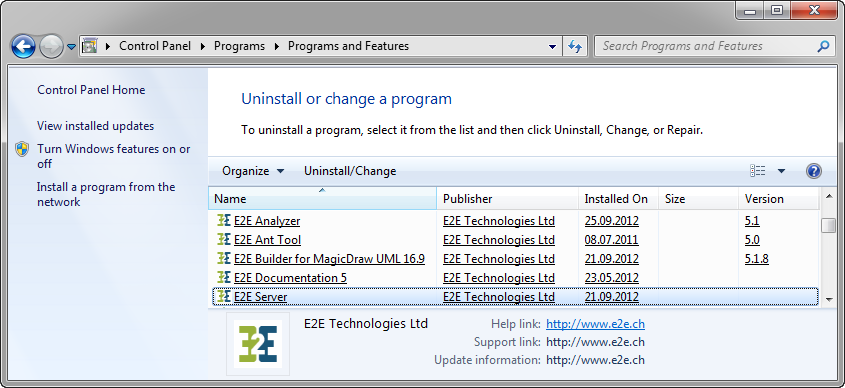Click the list's scroll down arrow
845x388 pixels.
click(828, 299)
